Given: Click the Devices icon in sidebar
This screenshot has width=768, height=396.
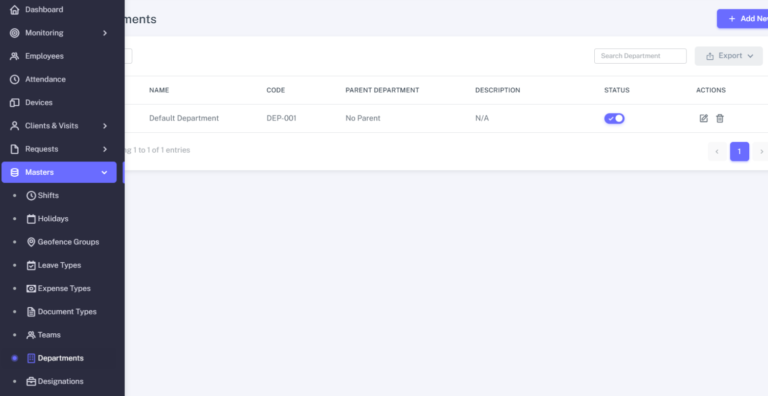Looking at the screenshot, I should point(15,102).
